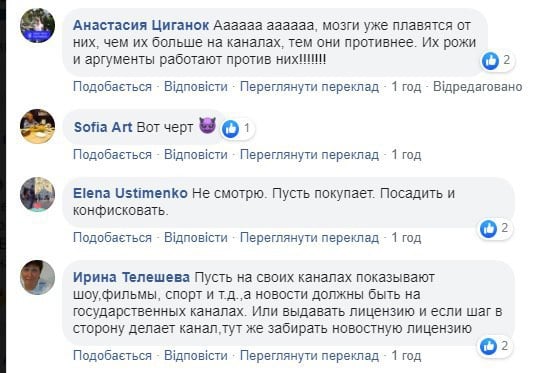Click like reaction icon on Sofia Art's comment

click(231, 129)
